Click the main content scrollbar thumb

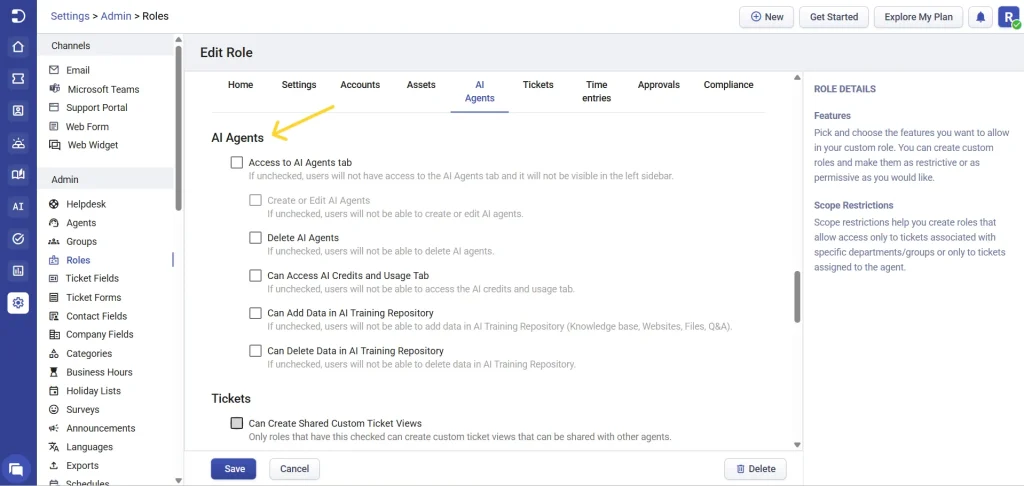[x=797, y=297]
